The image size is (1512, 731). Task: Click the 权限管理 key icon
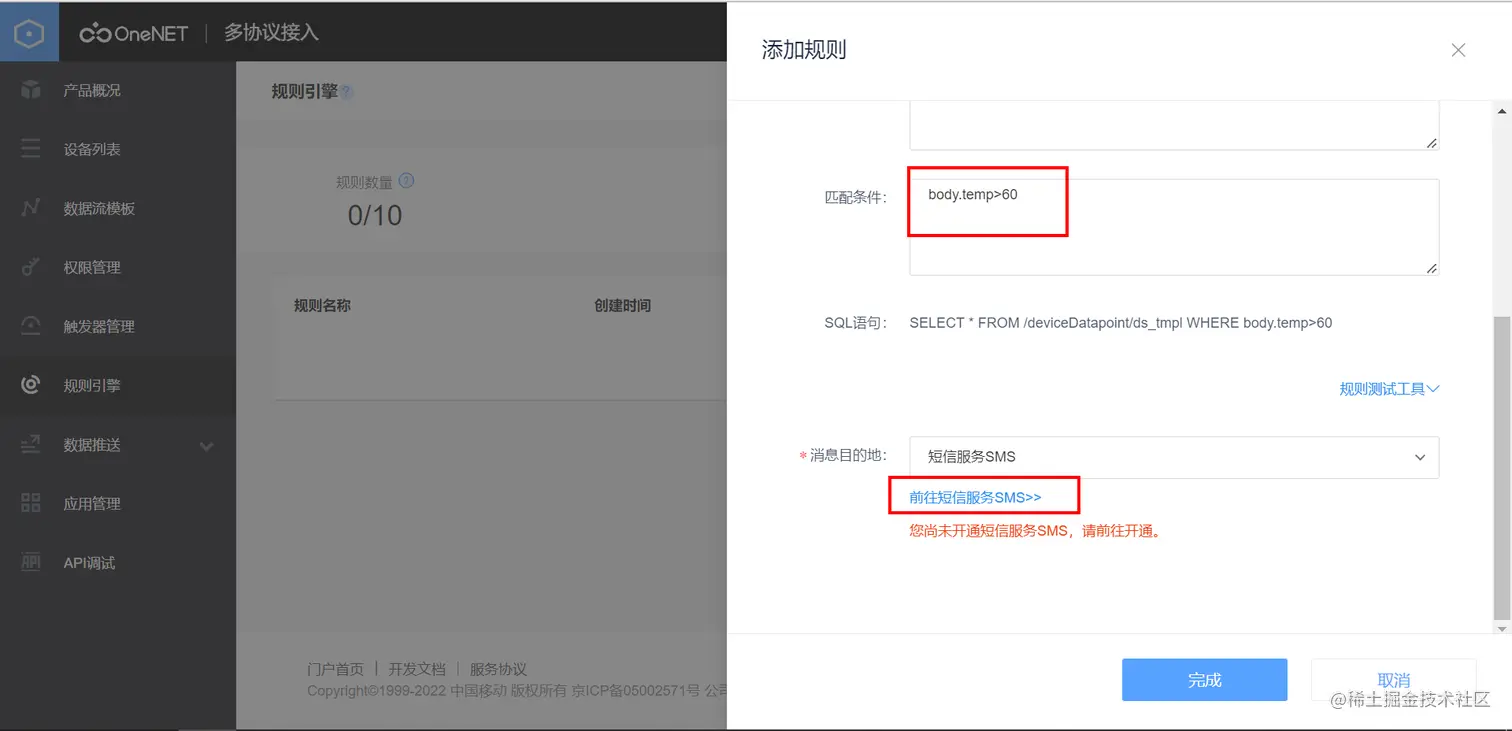click(x=31, y=267)
